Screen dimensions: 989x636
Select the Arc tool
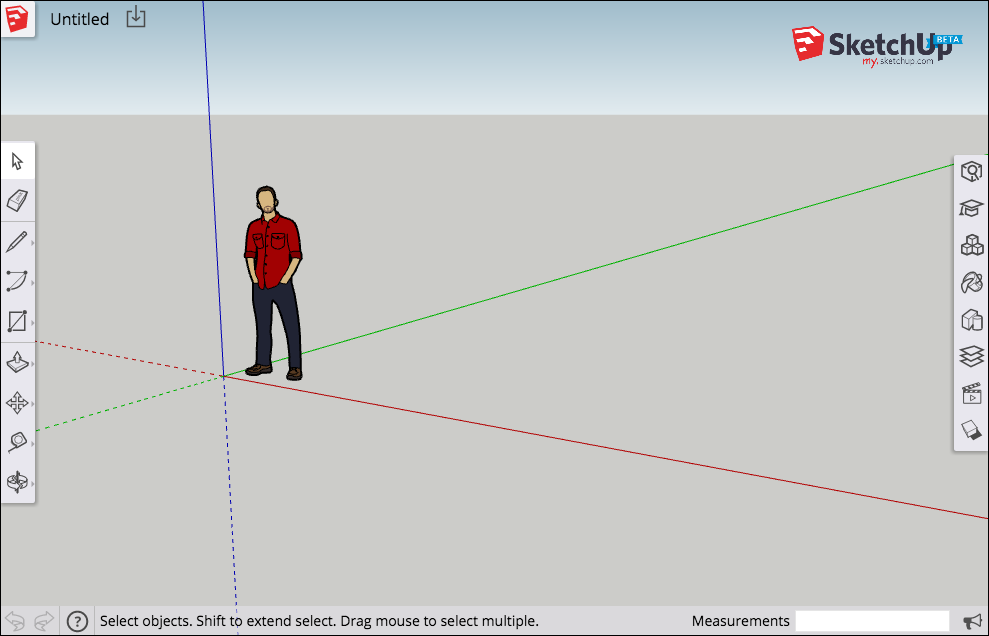(16, 281)
